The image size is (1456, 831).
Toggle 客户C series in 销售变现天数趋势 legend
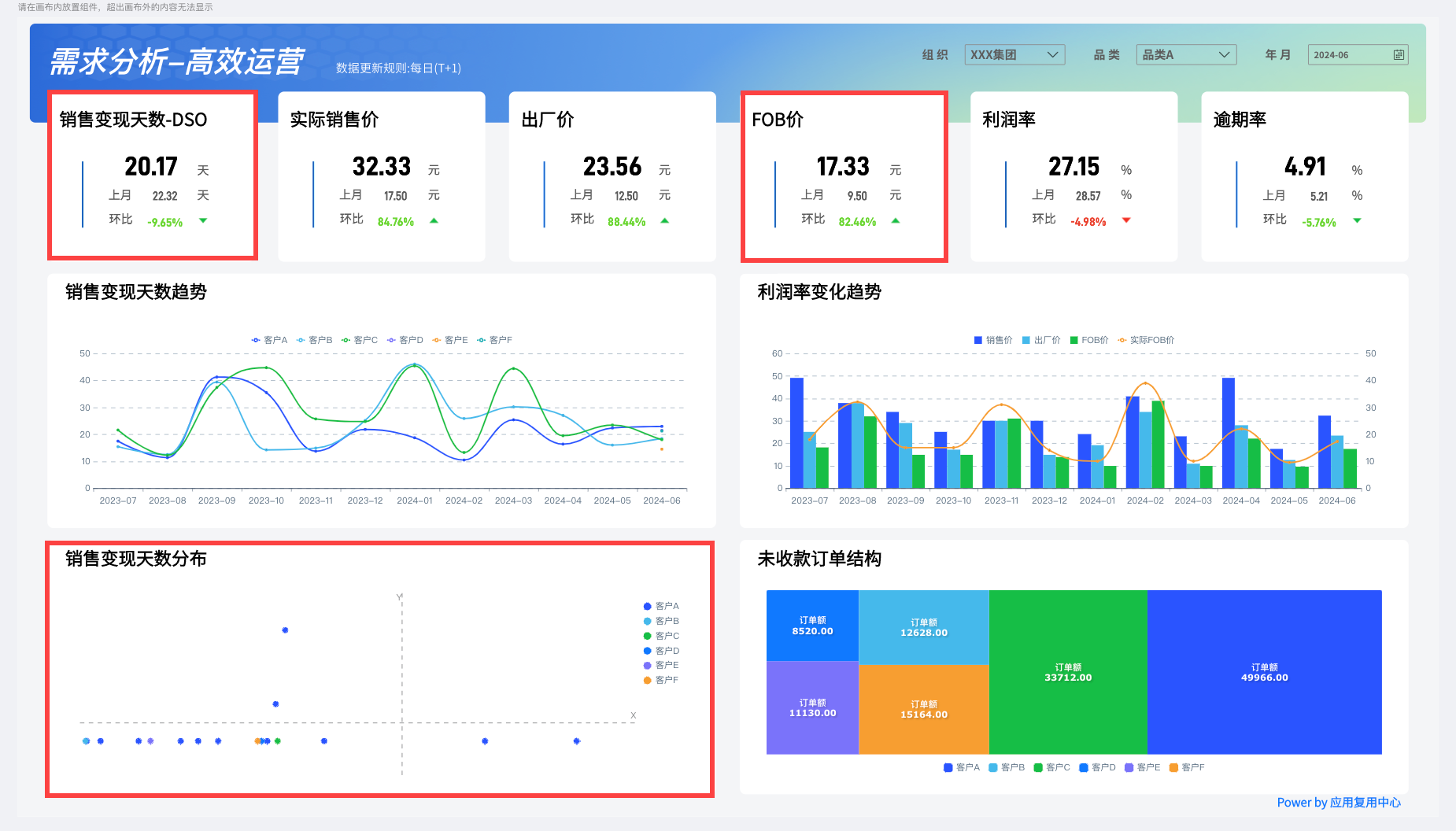click(x=360, y=340)
